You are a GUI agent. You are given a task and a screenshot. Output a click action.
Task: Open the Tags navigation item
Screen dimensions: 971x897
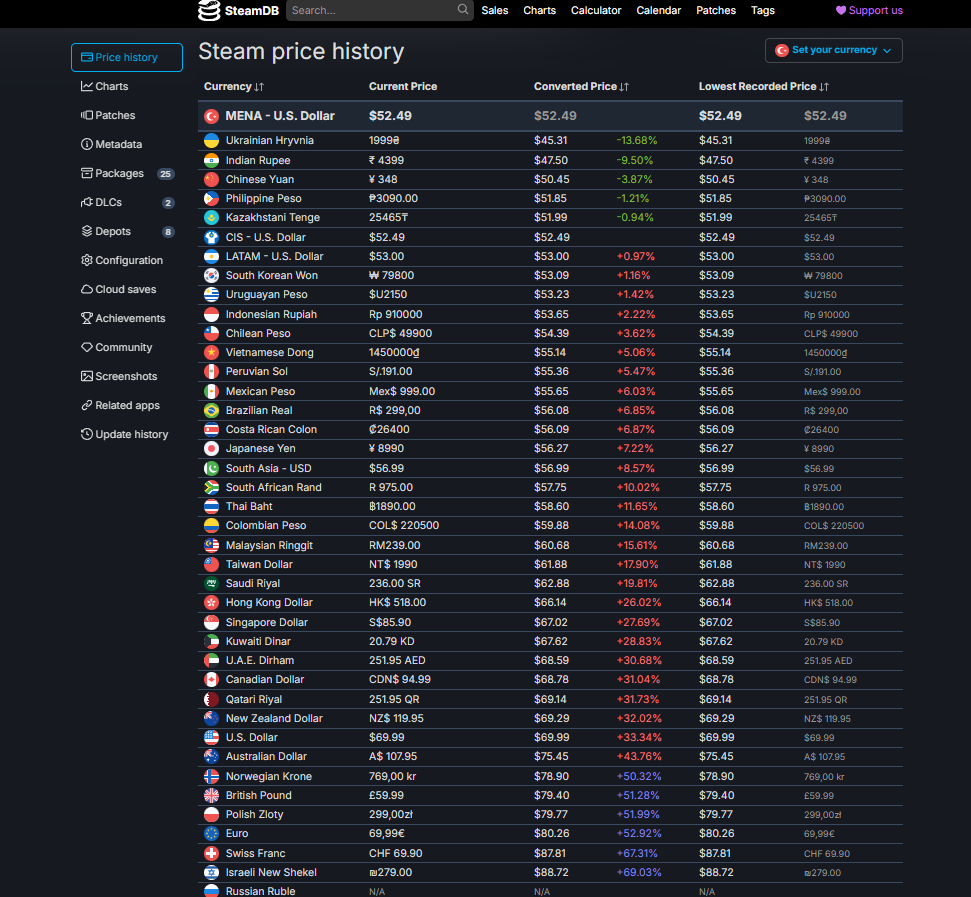pos(762,10)
